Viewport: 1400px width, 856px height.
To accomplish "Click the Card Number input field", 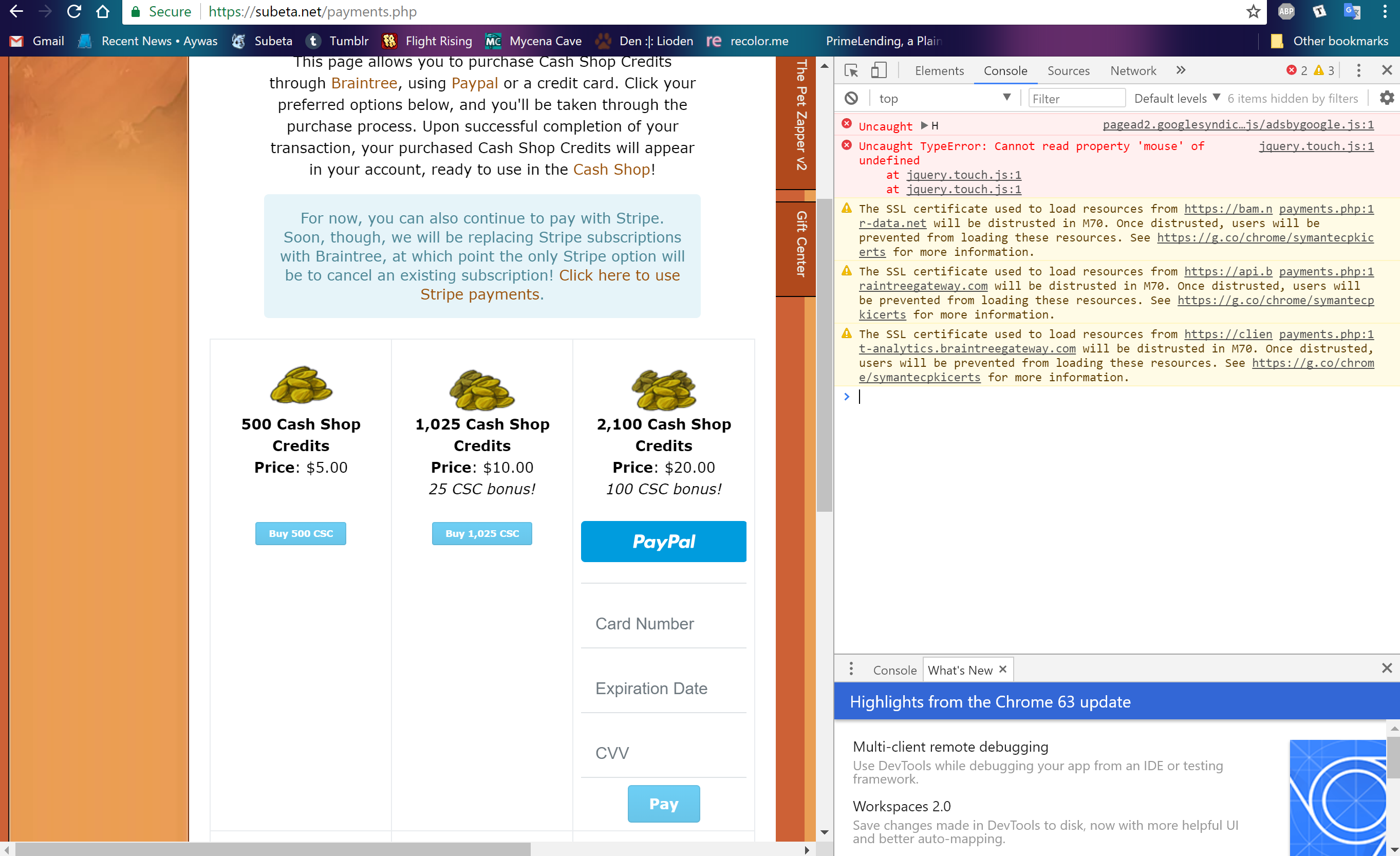I will pyautogui.click(x=663, y=624).
